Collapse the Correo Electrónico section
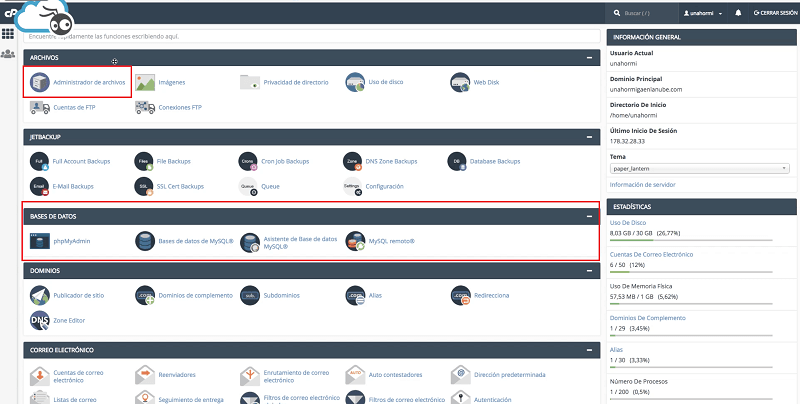The image size is (800, 404). pos(589,350)
